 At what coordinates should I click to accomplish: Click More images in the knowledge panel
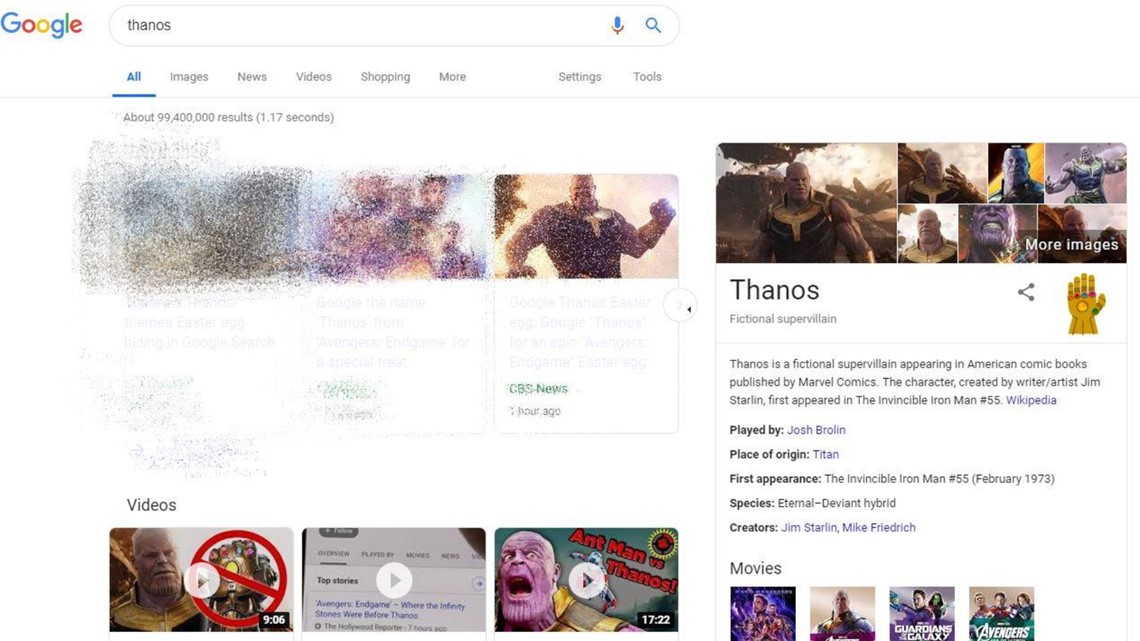1071,244
